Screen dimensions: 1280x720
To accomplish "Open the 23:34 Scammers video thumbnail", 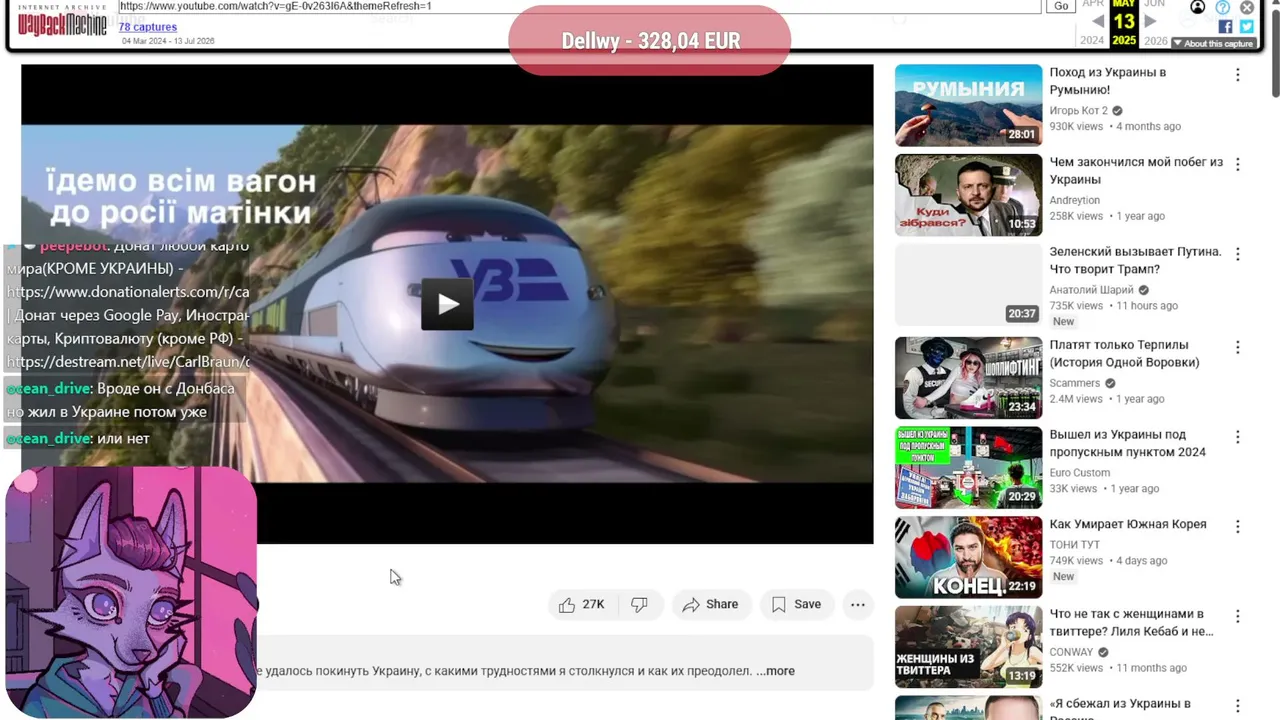I will [968, 378].
